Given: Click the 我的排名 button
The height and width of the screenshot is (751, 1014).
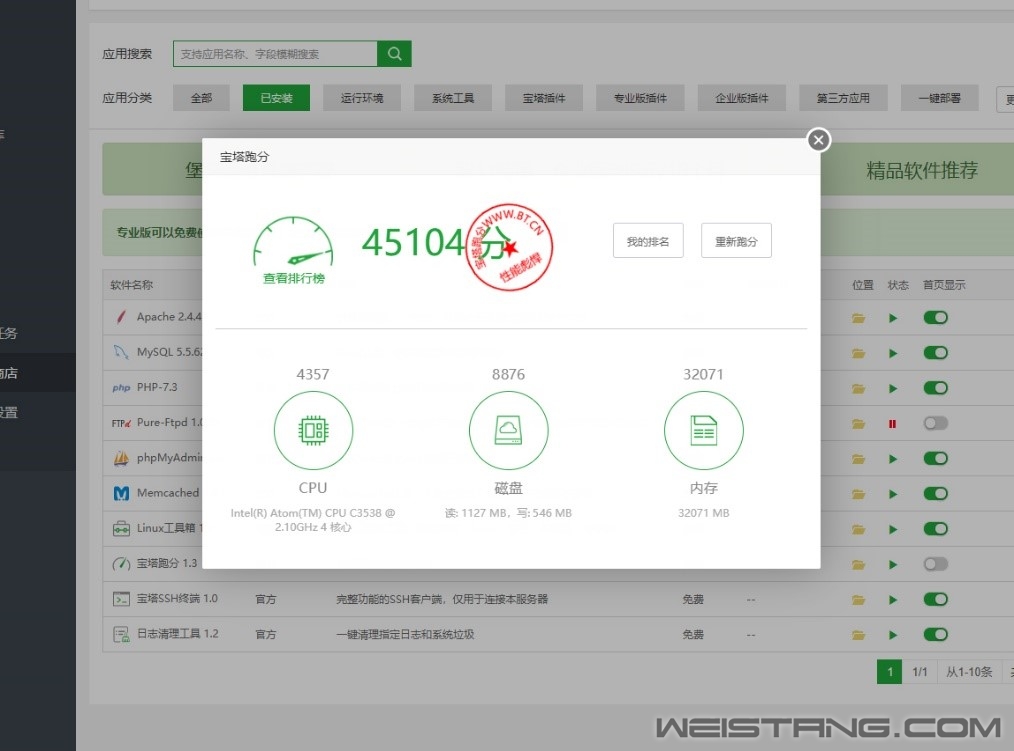Looking at the screenshot, I should click(648, 241).
